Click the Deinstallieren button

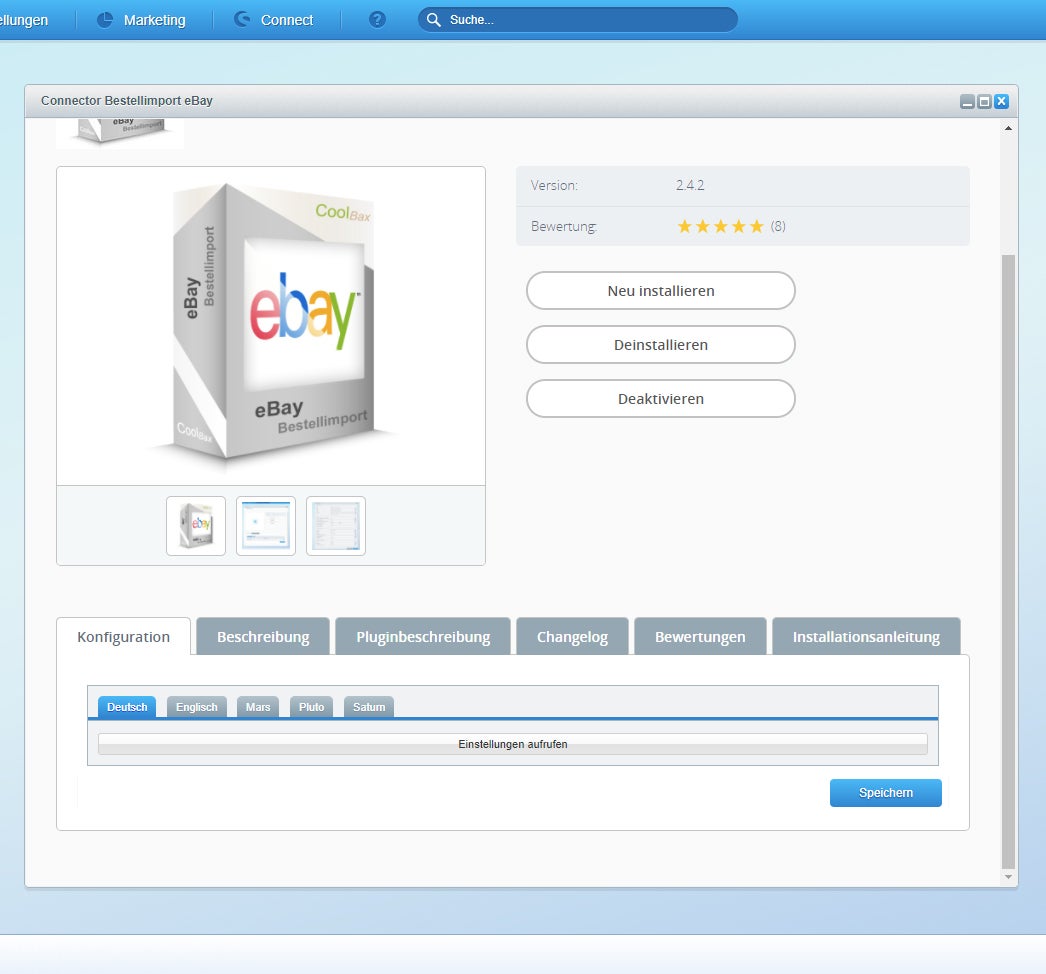660,345
